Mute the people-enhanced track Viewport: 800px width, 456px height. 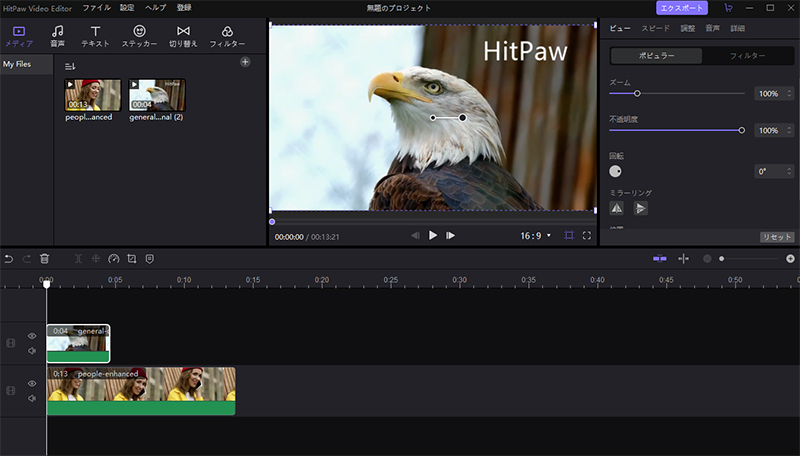[32, 398]
